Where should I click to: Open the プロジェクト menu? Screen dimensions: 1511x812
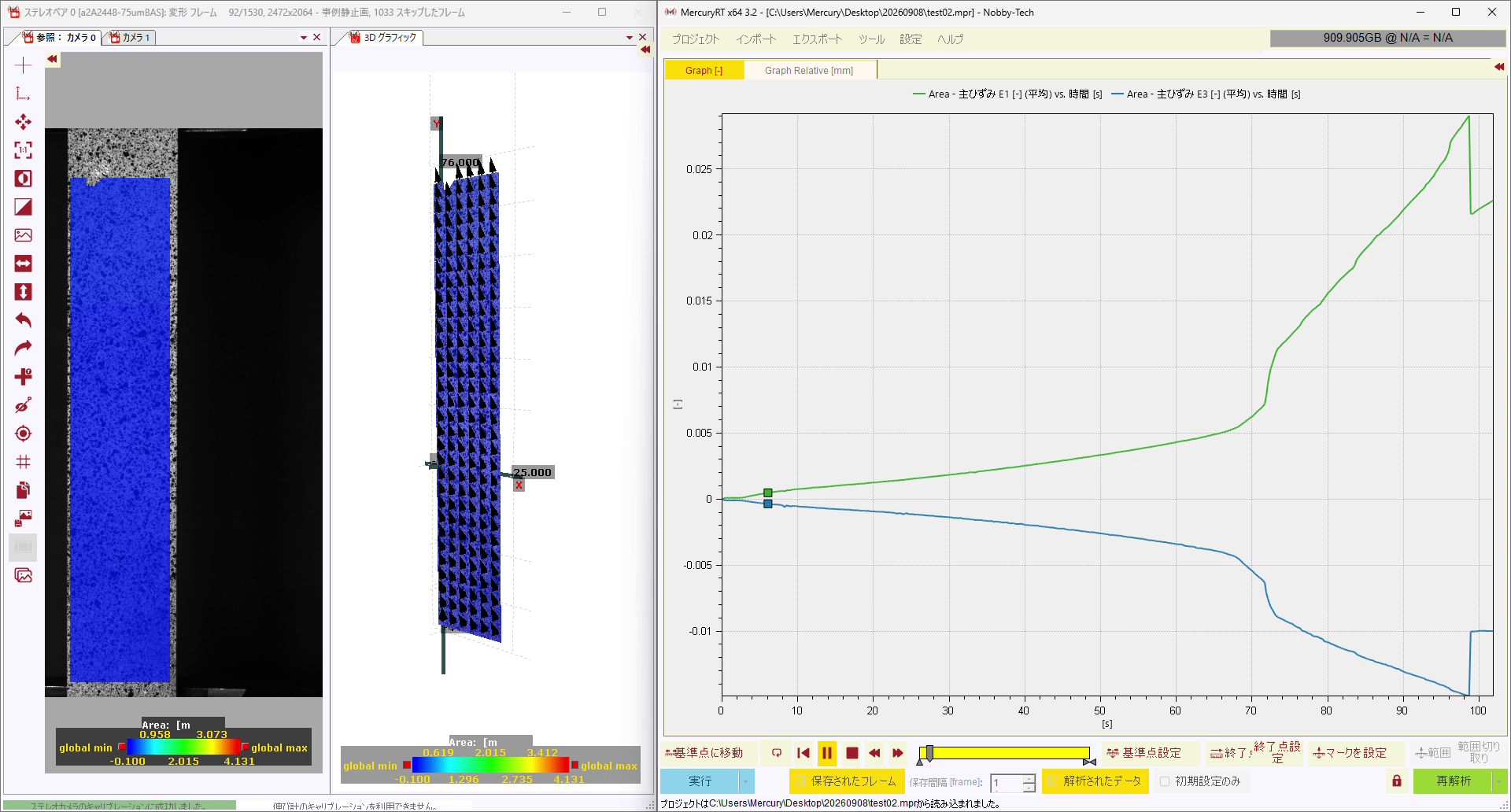696,39
